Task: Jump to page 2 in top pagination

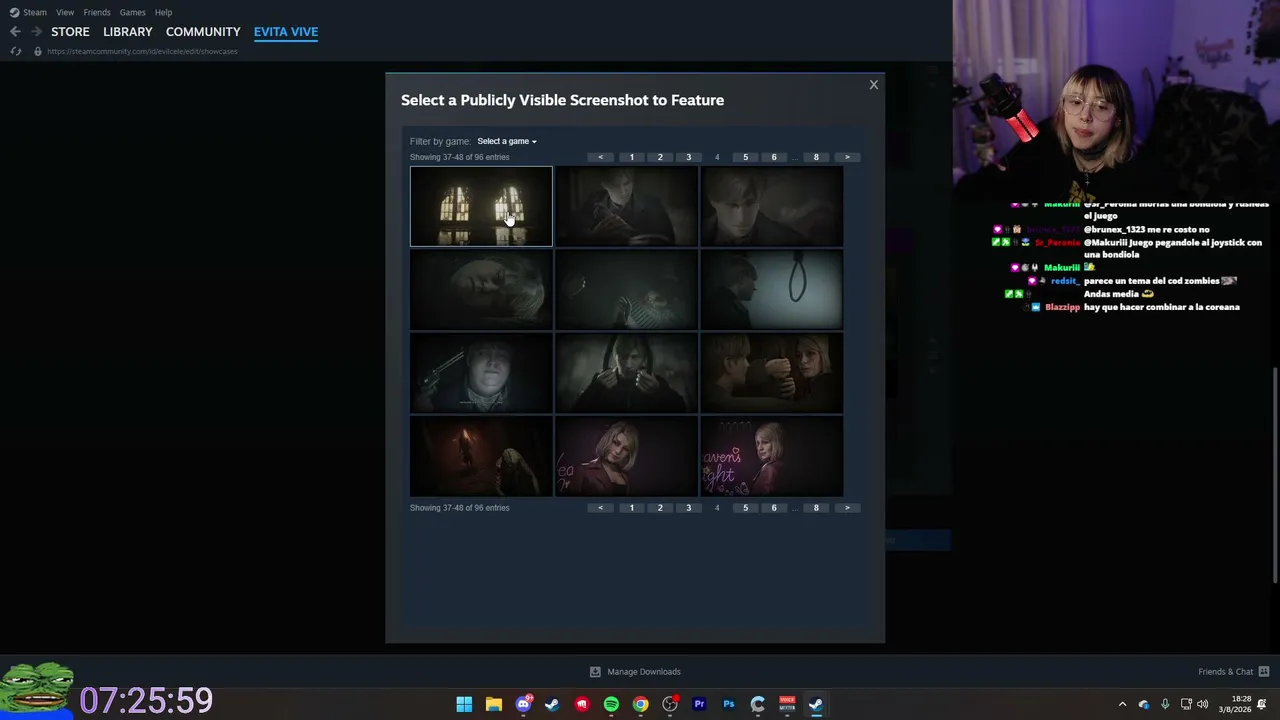Action: tap(660, 157)
